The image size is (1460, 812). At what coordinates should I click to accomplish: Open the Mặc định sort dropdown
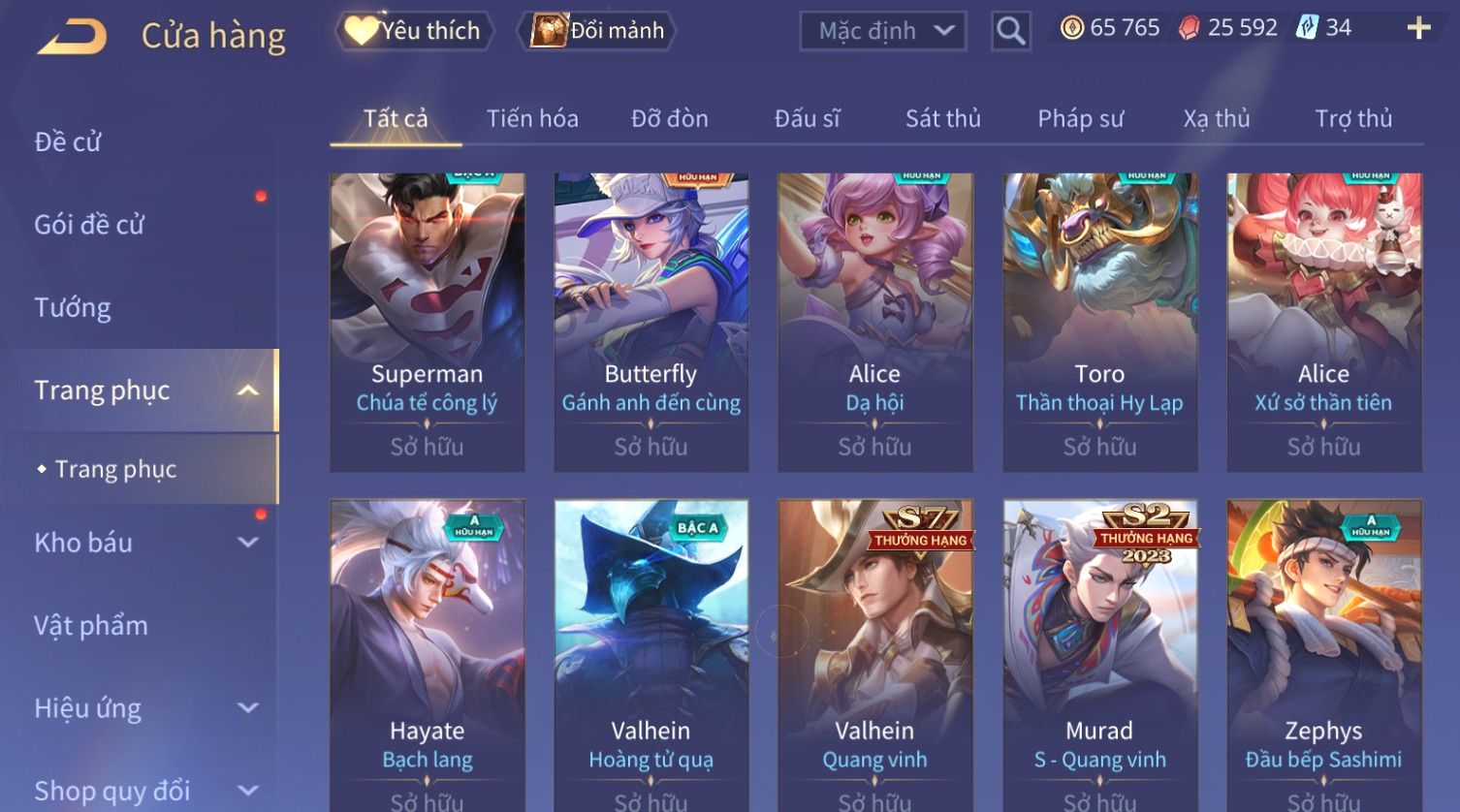click(883, 31)
